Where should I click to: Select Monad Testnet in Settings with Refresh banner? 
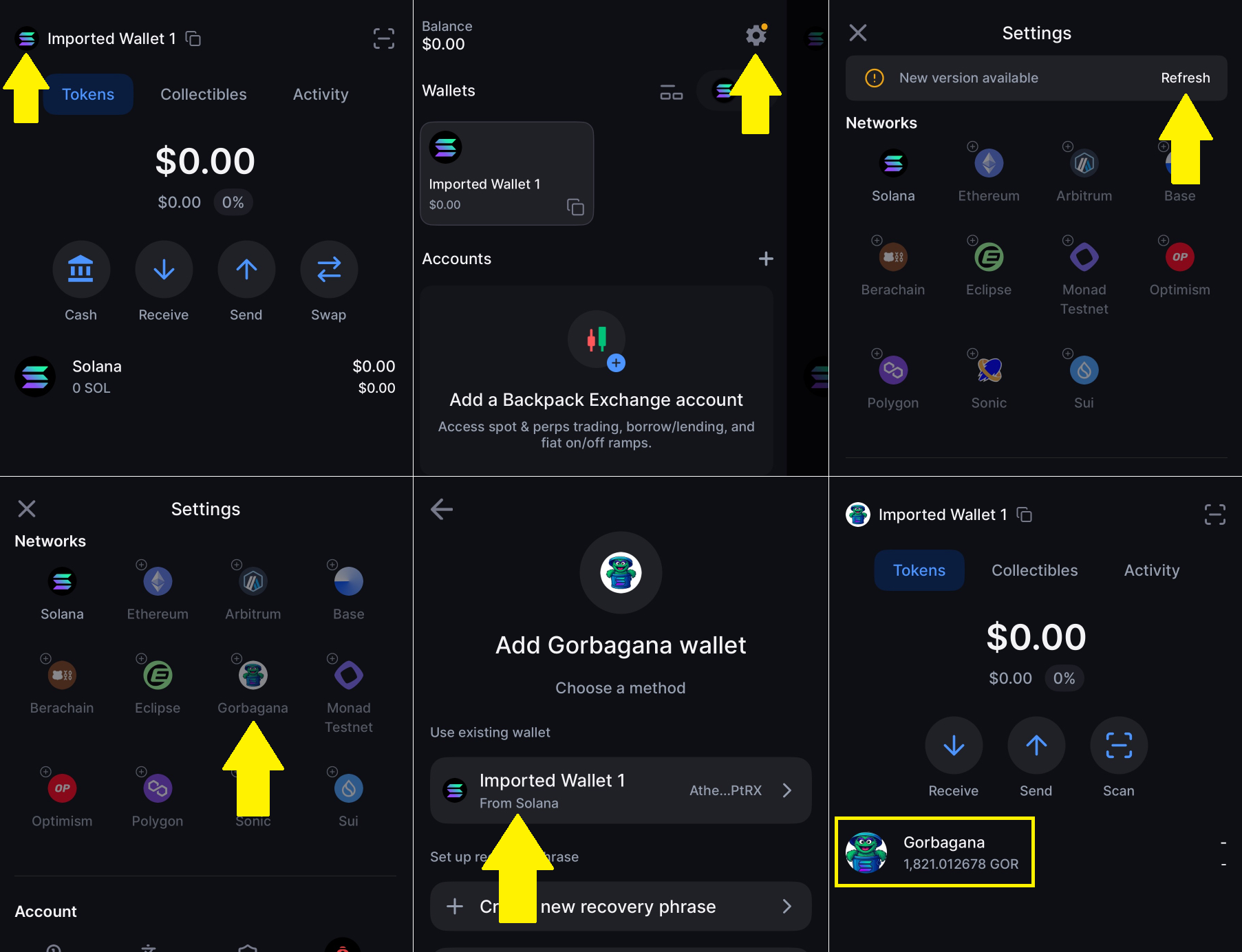tap(1084, 257)
